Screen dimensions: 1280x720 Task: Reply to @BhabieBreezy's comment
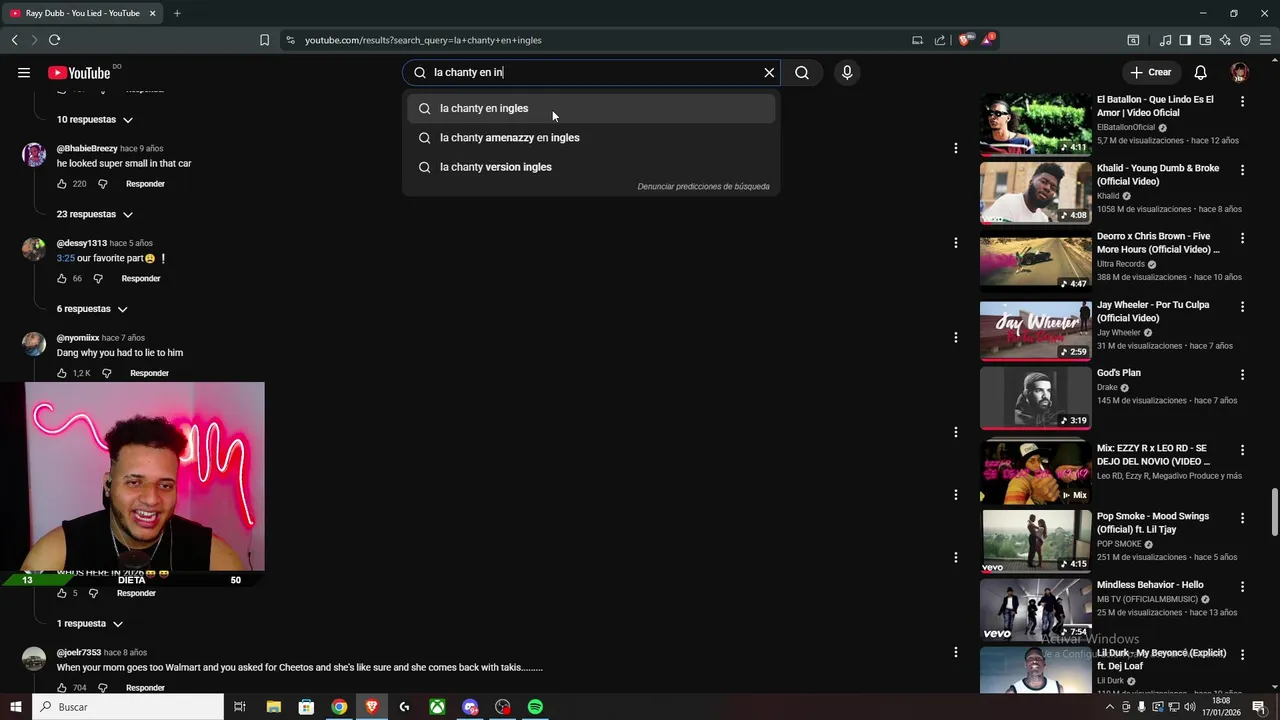click(145, 184)
